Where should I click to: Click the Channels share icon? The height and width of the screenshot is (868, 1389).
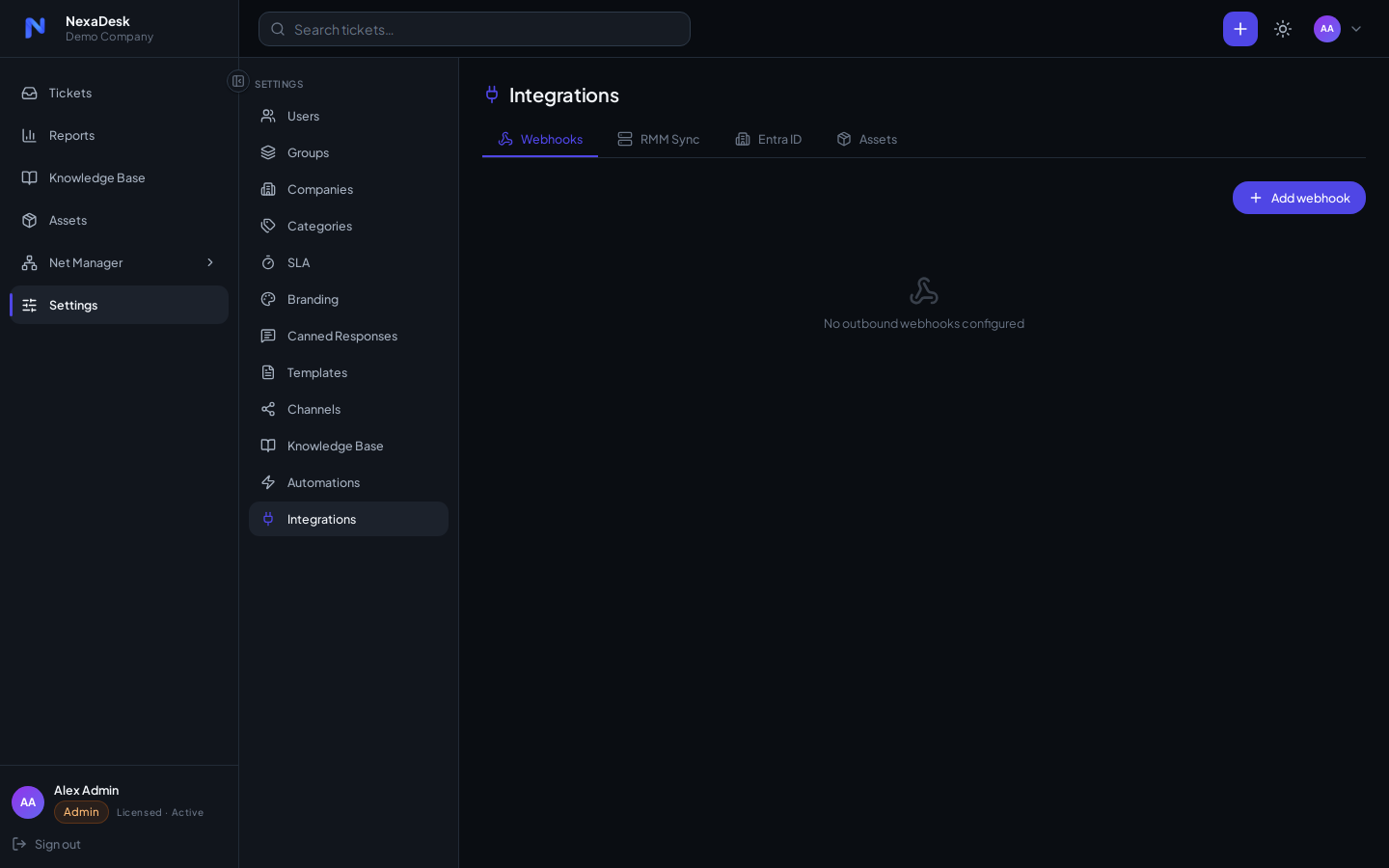pos(268,409)
